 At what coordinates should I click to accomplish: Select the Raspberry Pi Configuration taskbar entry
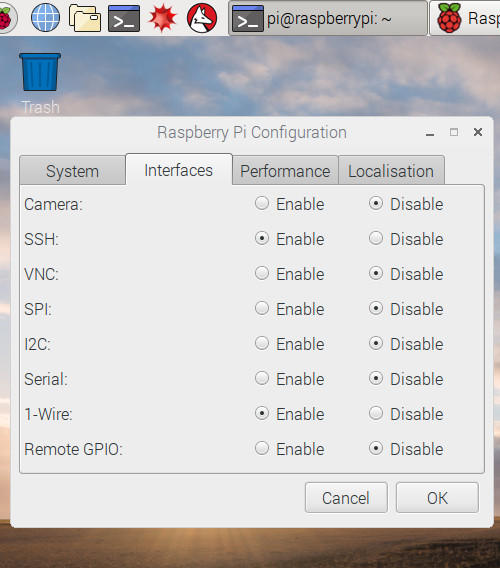coord(465,18)
